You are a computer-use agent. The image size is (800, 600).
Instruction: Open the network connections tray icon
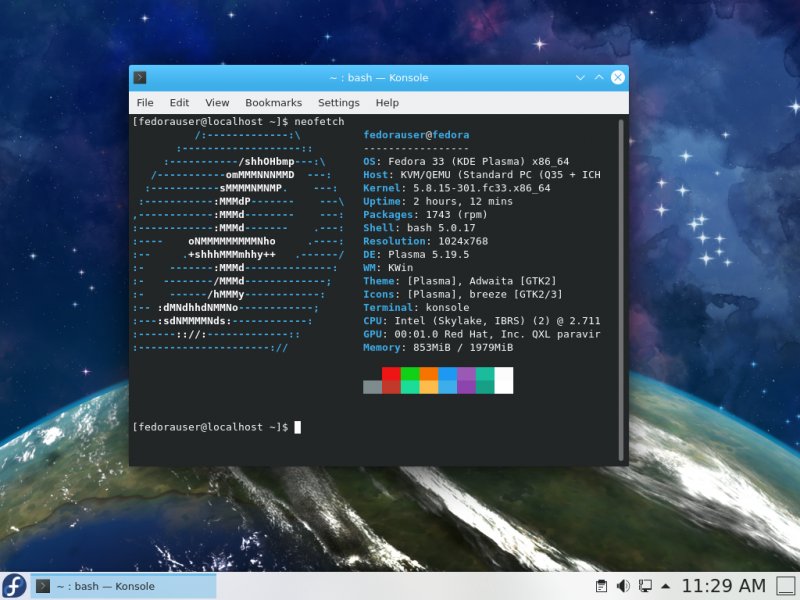(x=645, y=586)
